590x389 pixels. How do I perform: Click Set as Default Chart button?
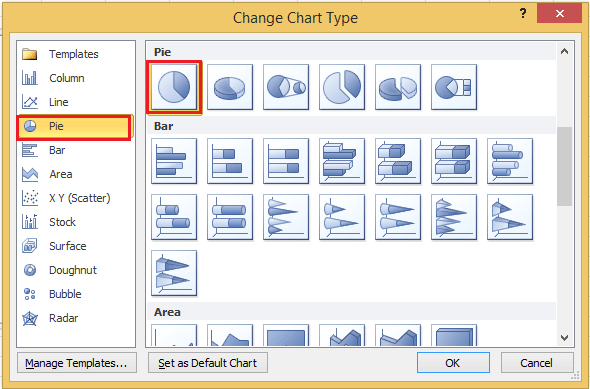(208, 363)
